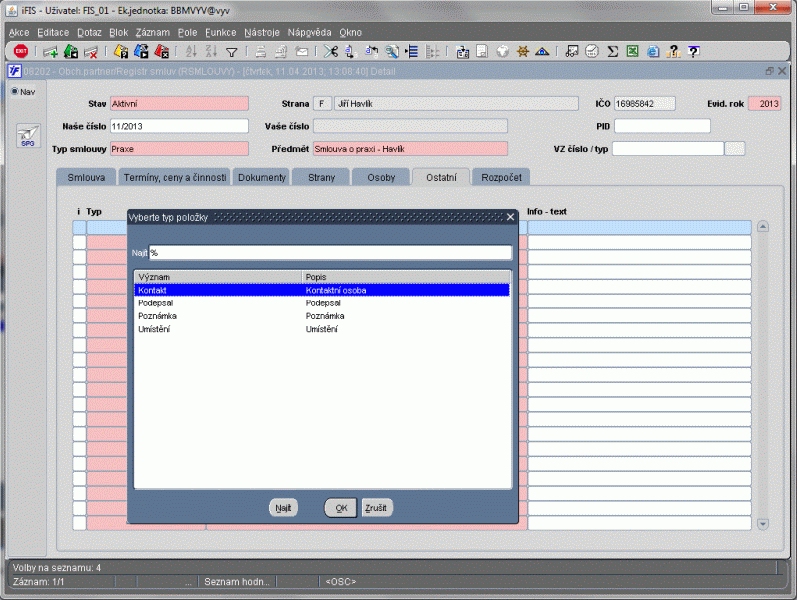Click the red EXIT toolbar icon

pyautogui.click(x=21, y=51)
